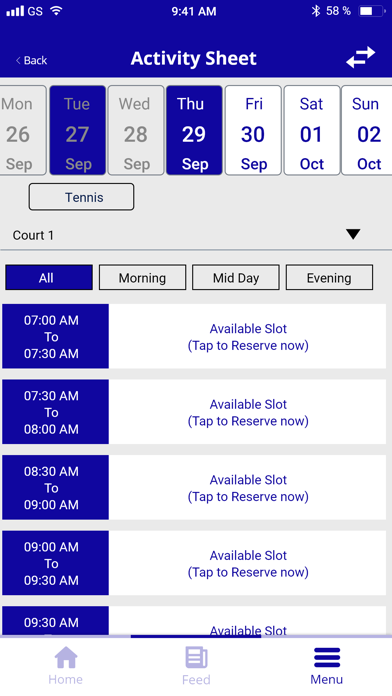Open the Court 1 selector field
This screenshot has width=392, height=696.
pyautogui.click(x=196, y=235)
